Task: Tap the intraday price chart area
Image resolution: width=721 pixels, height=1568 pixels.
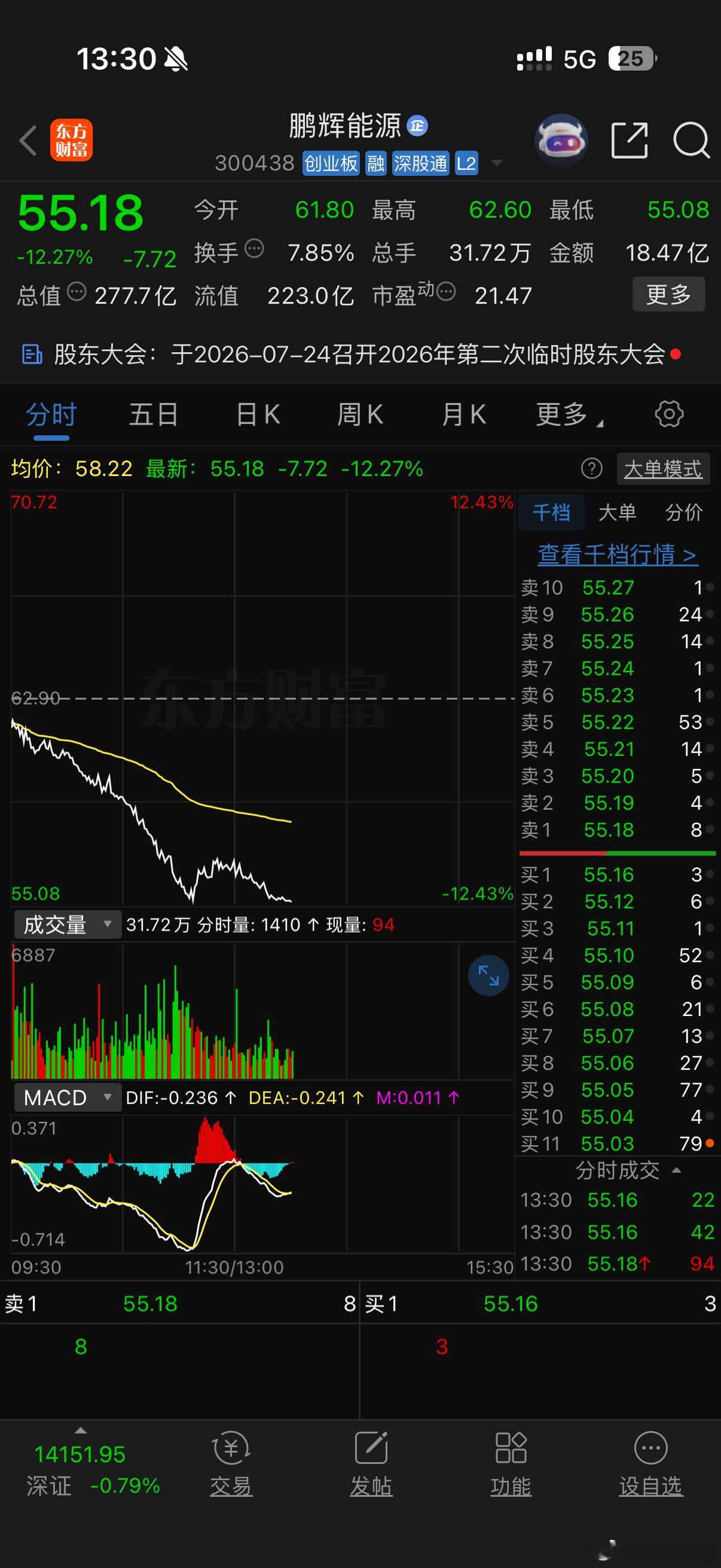Action: 263,698
